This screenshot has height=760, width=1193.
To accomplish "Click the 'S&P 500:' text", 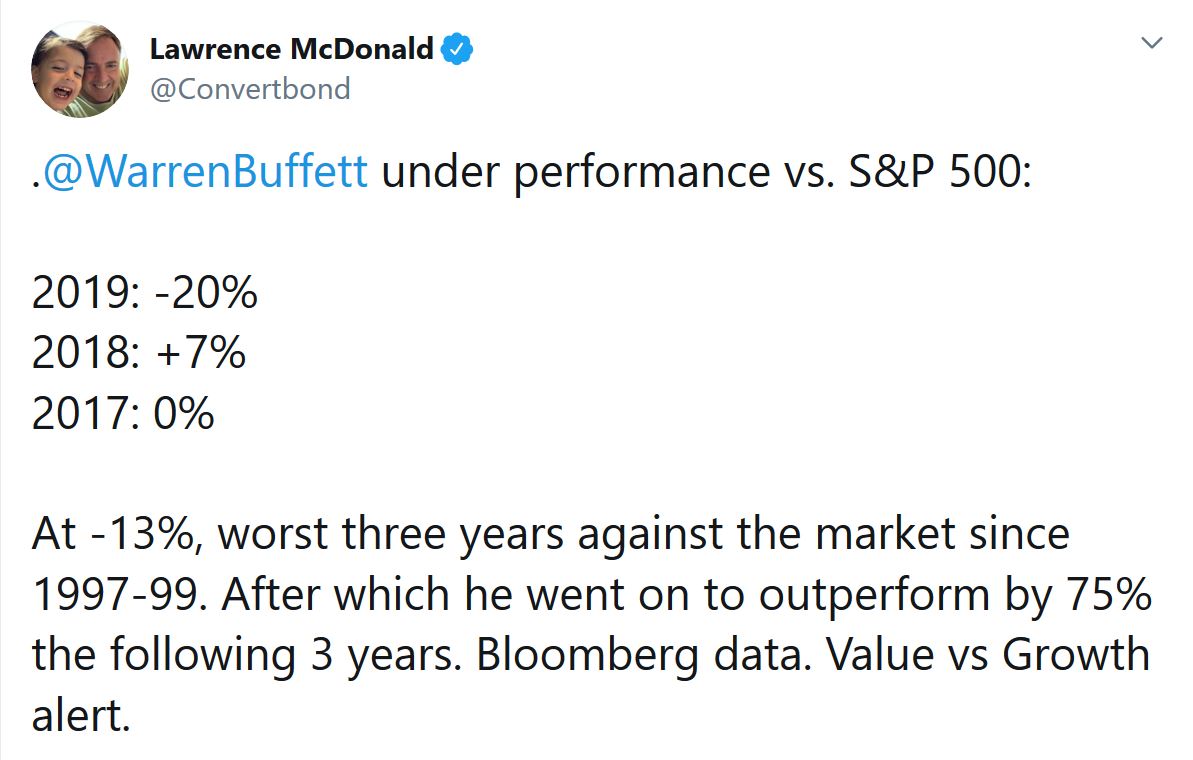I will pyautogui.click(x=940, y=171).
